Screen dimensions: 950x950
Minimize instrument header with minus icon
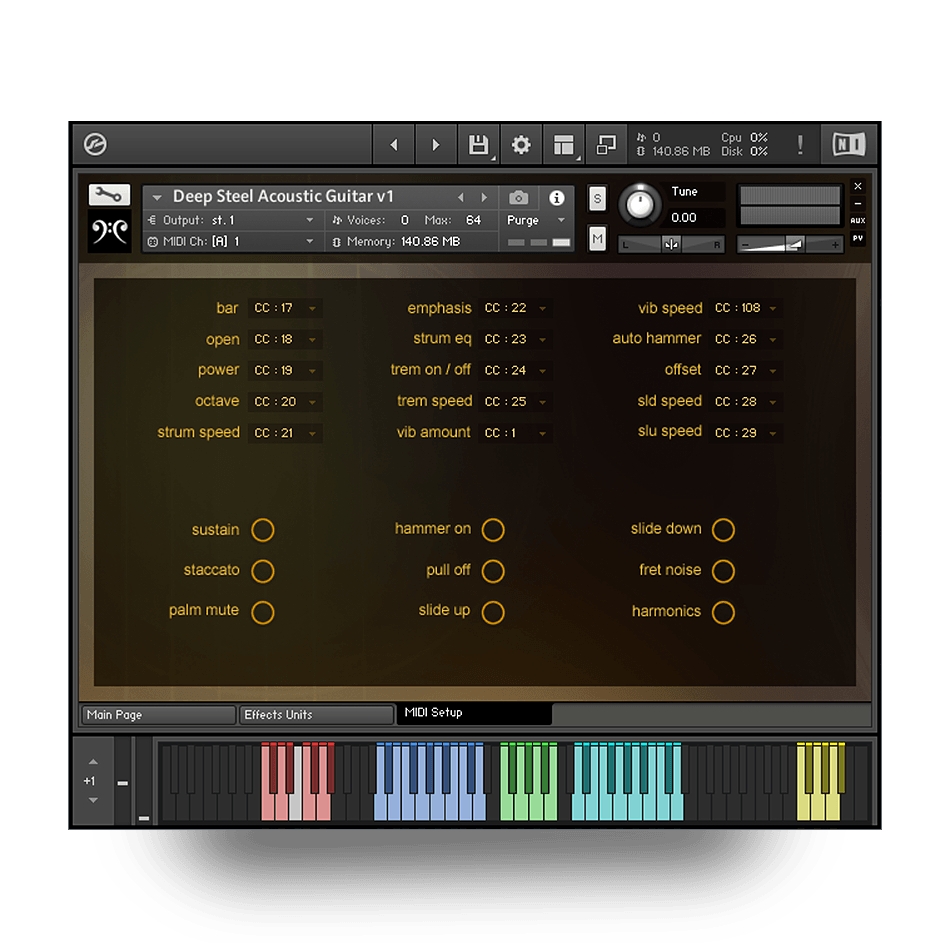pyautogui.click(x=858, y=204)
